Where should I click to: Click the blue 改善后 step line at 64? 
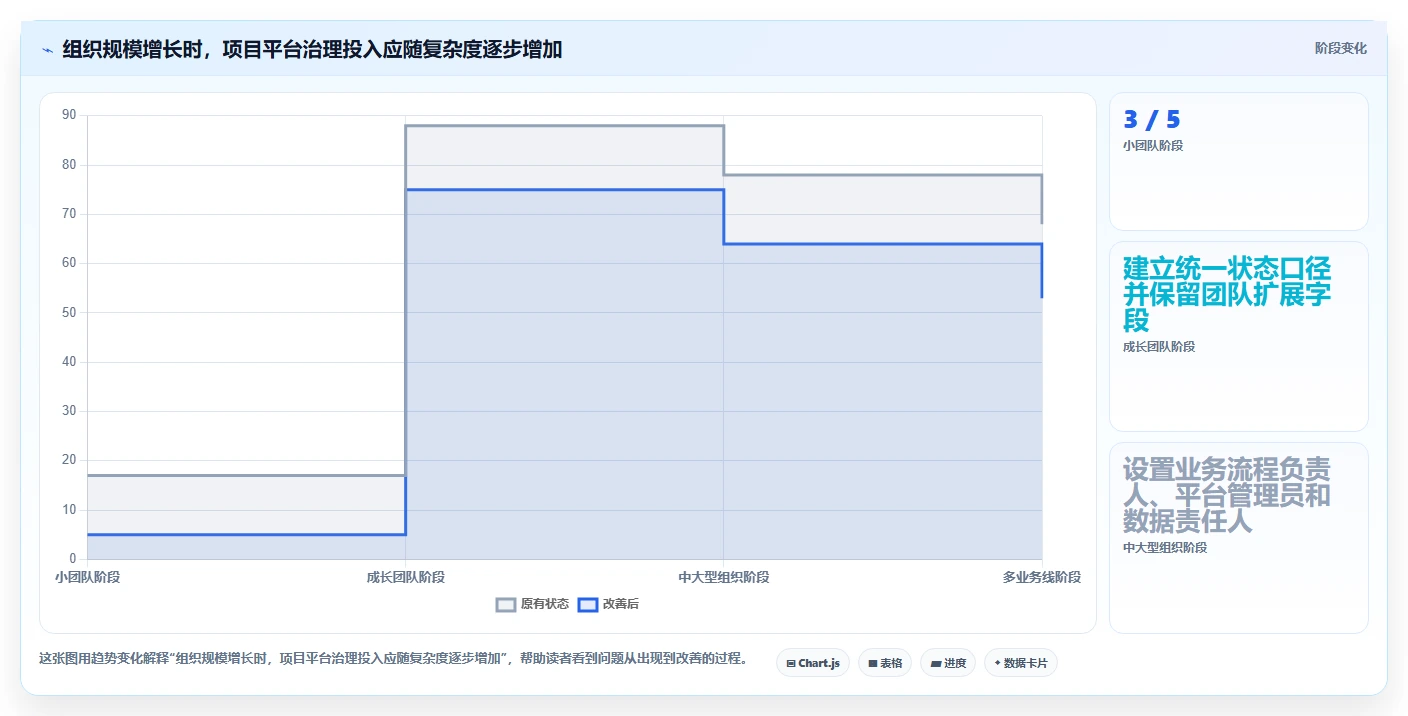883,244
